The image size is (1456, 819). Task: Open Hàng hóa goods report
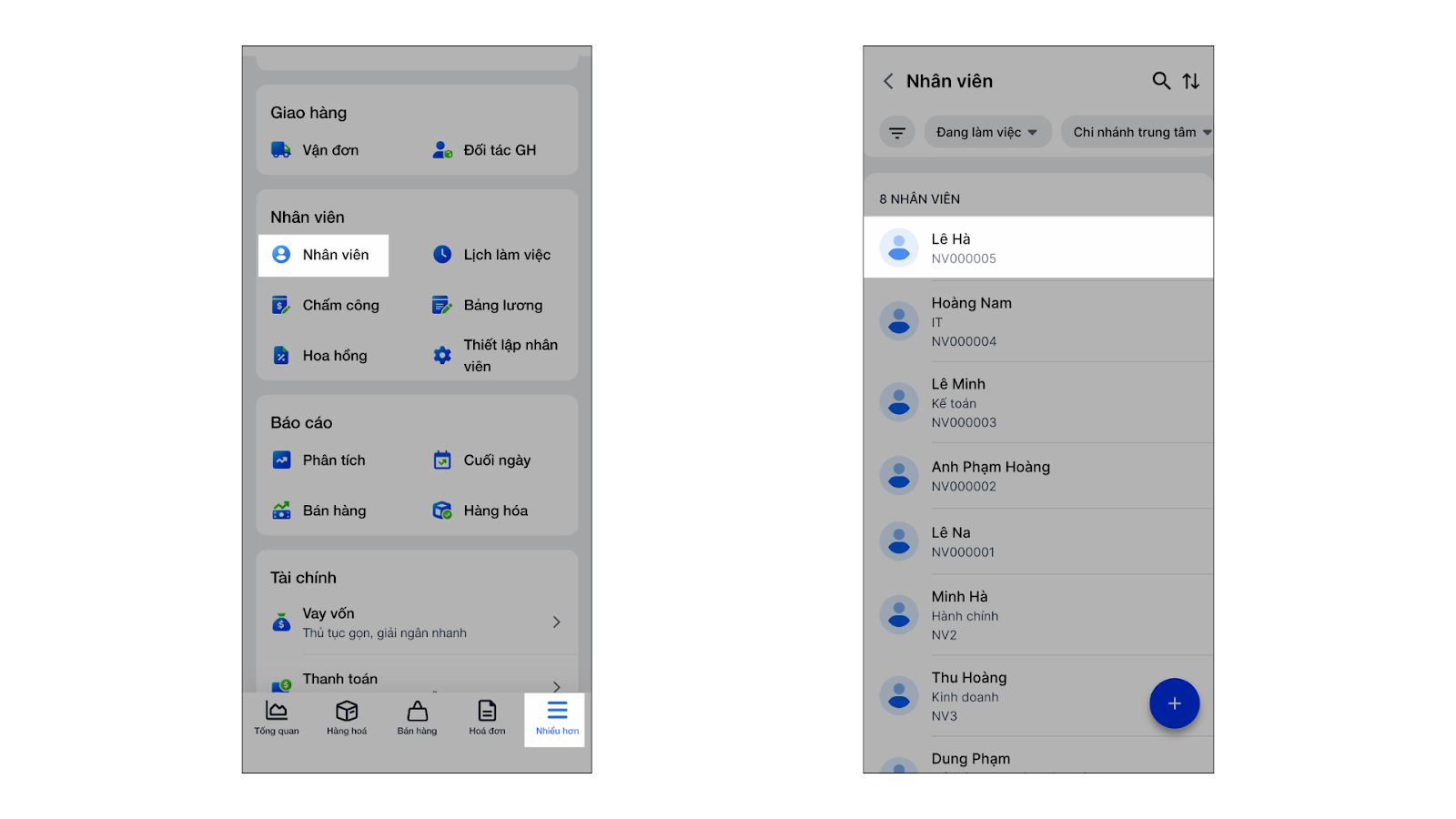tap(480, 511)
